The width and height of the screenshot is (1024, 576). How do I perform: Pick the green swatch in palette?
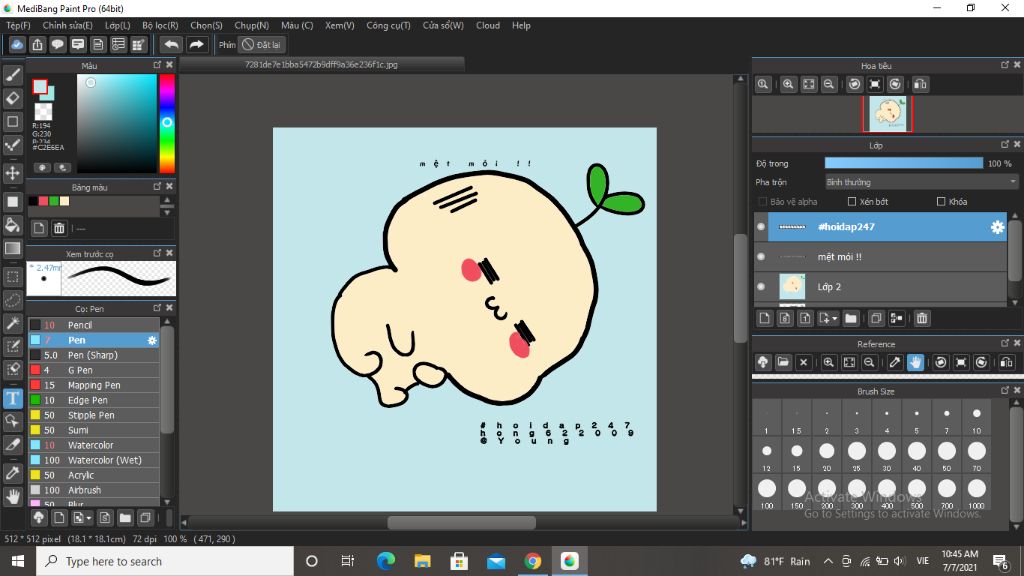[x=54, y=201]
